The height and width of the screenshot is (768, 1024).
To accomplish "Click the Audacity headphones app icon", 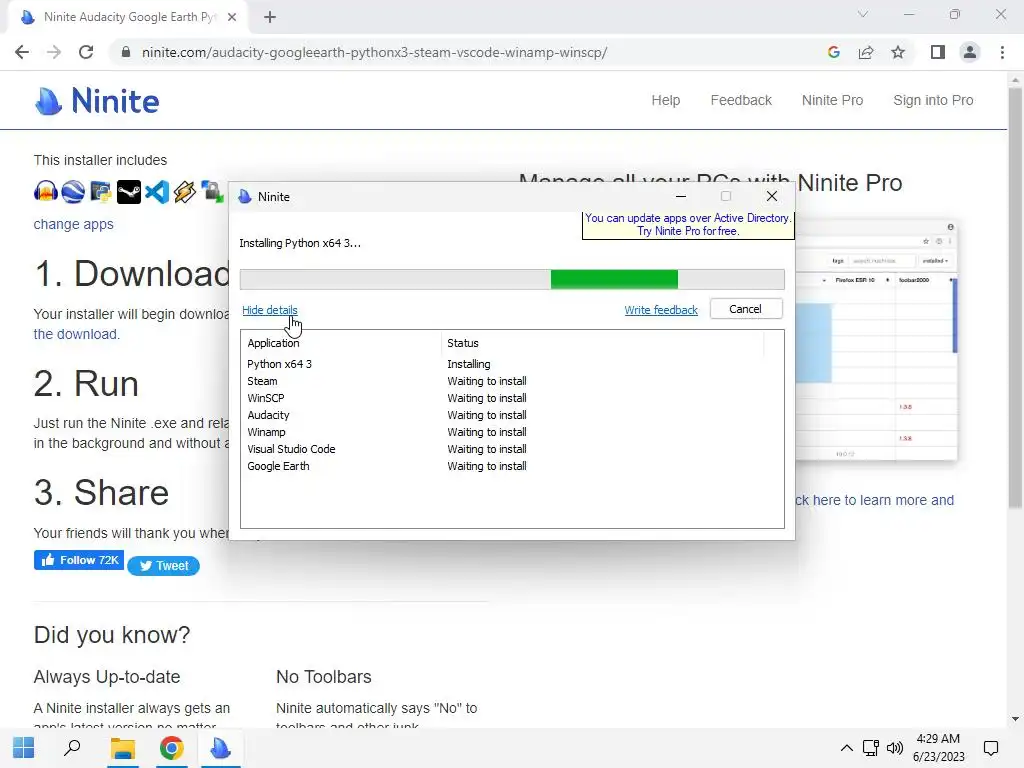I will click(x=46, y=191).
